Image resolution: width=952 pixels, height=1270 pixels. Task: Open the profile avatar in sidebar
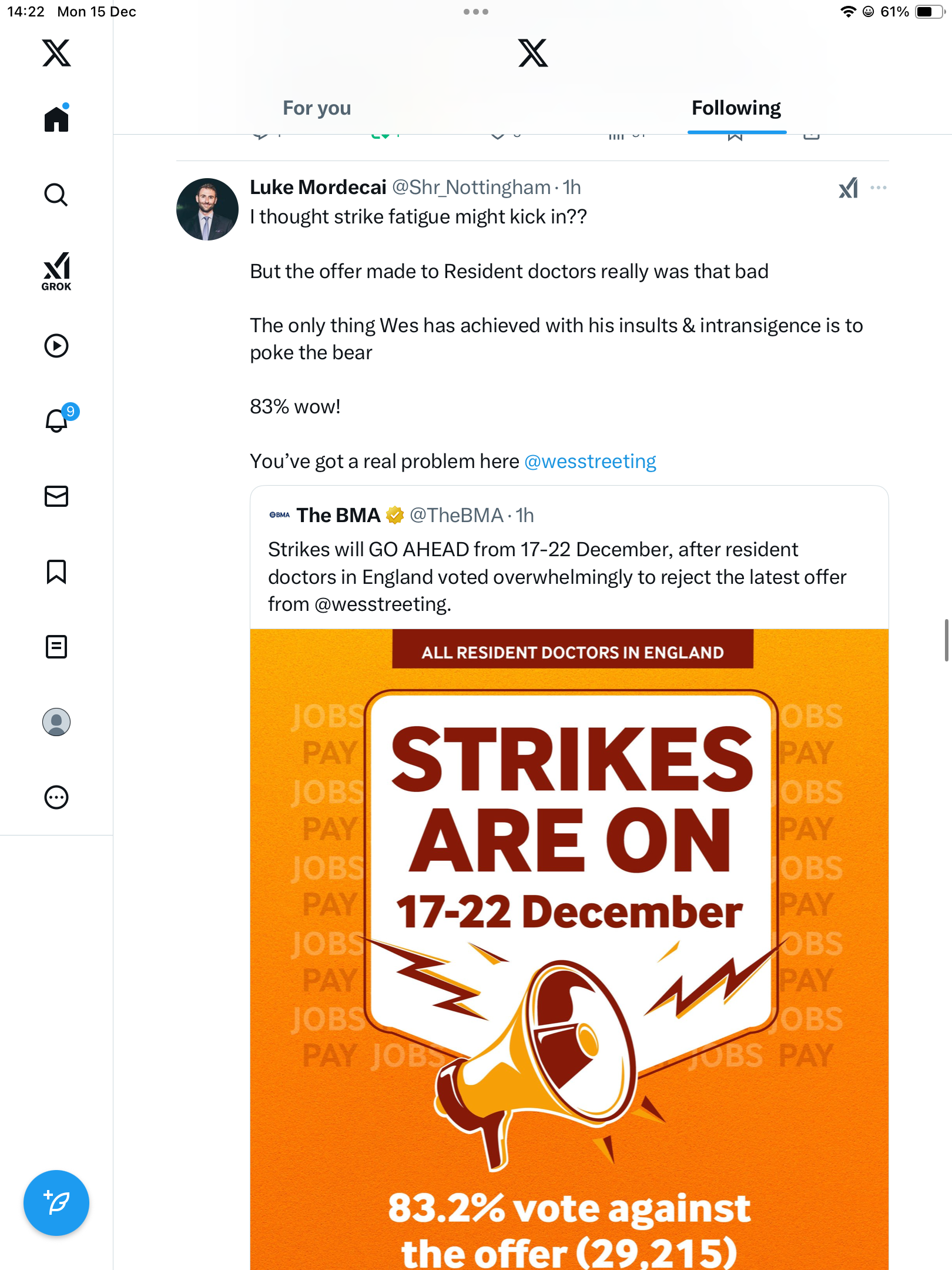[56, 722]
